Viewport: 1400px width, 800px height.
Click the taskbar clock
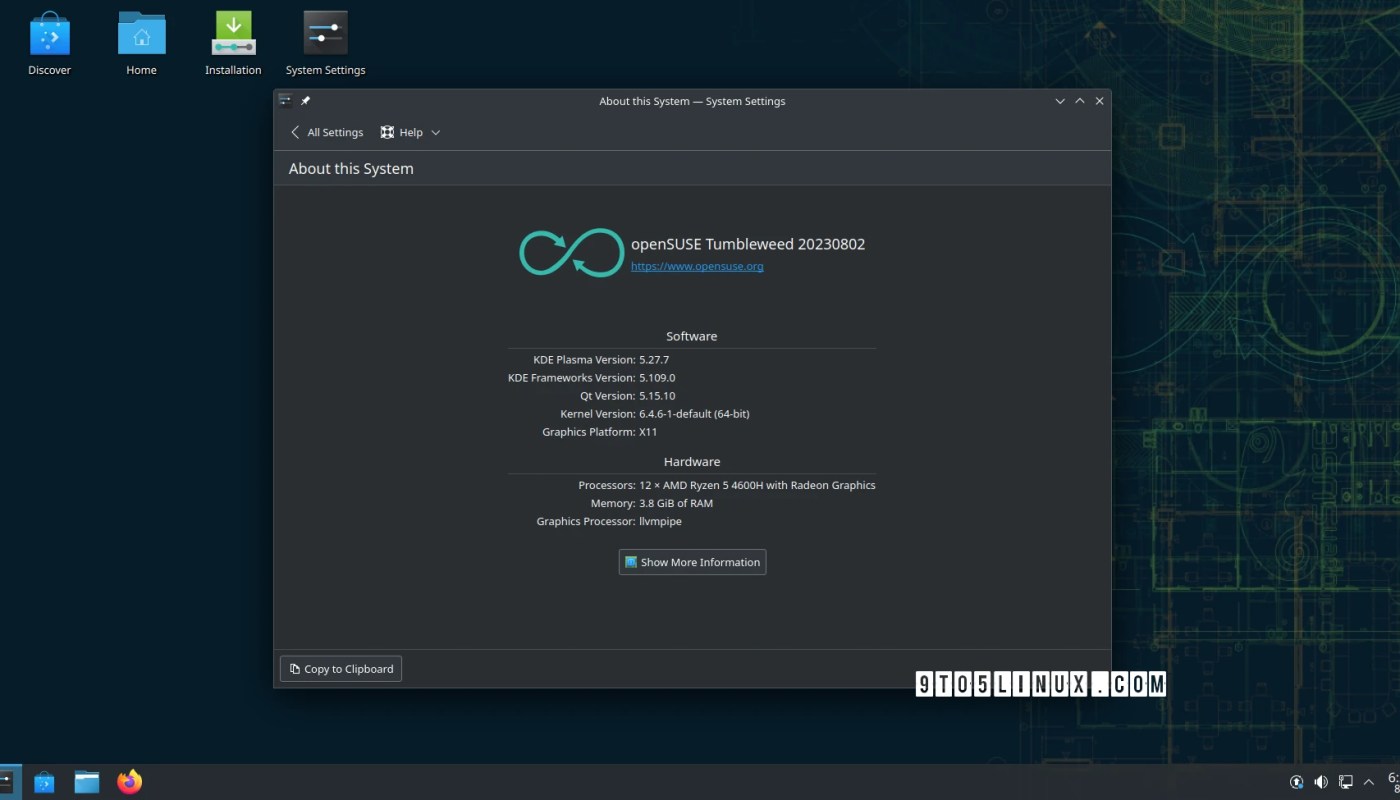[x=1393, y=782]
